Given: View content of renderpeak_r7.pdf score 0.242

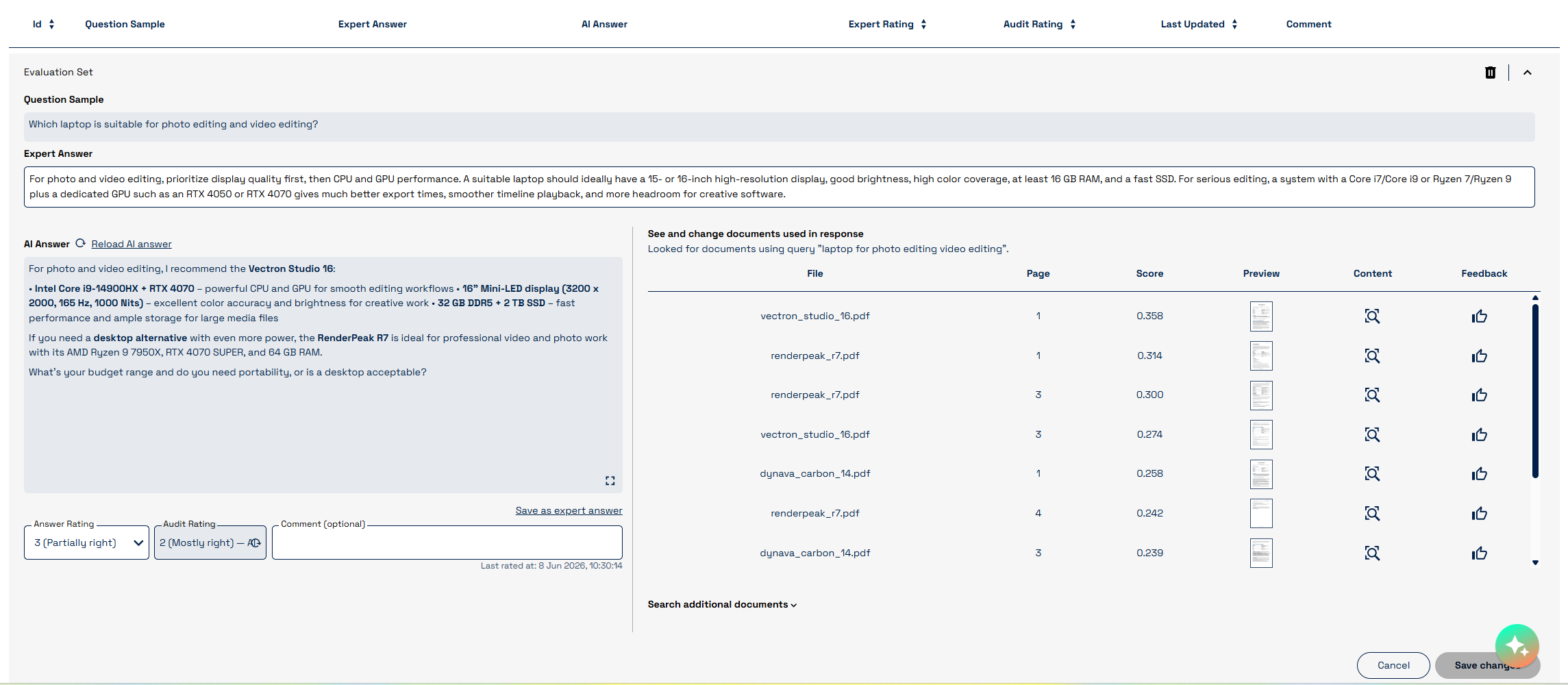Looking at the screenshot, I should tap(1372, 513).
